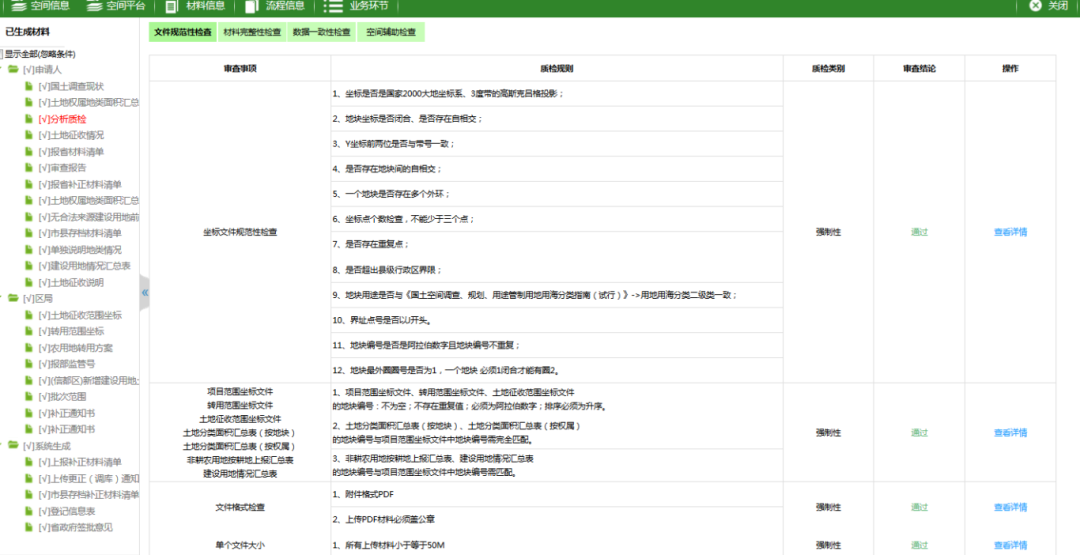Click rule text 1、附件格式PDF
This screenshot has height=555, width=1080.
(363, 494)
